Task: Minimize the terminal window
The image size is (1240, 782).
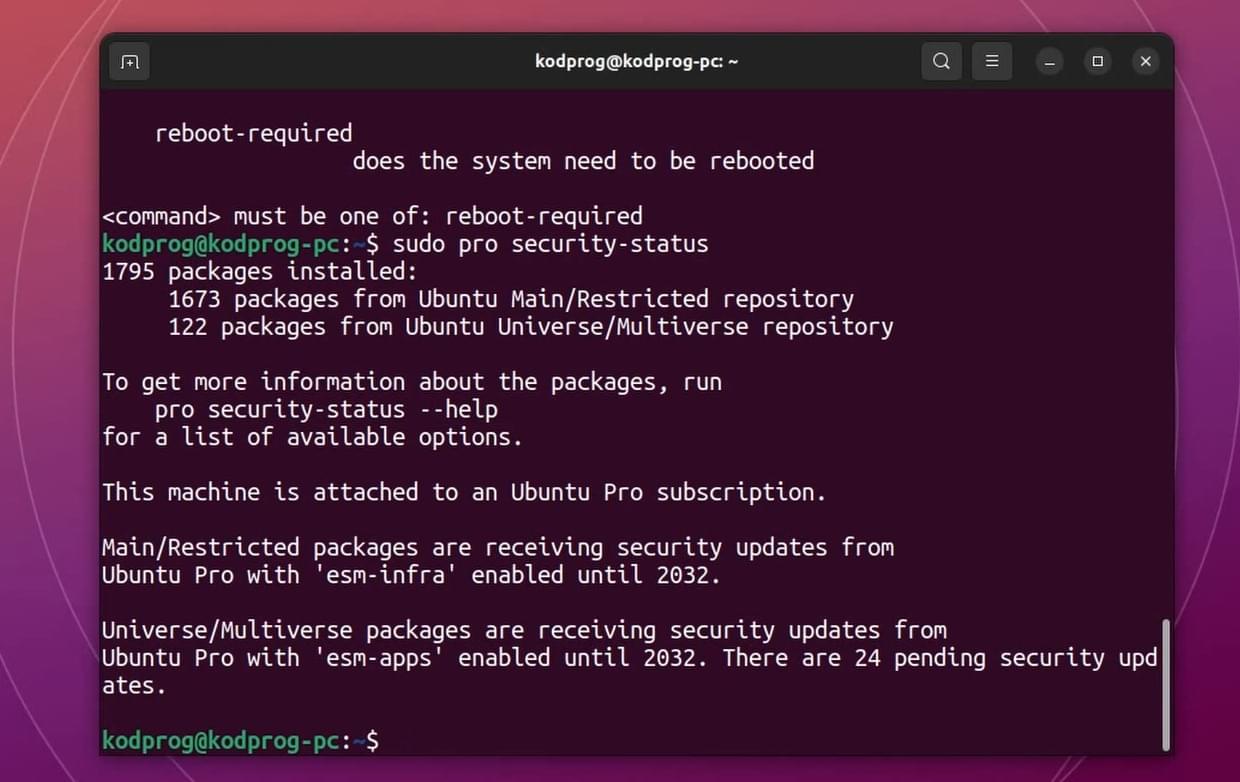Action: click(1050, 62)
